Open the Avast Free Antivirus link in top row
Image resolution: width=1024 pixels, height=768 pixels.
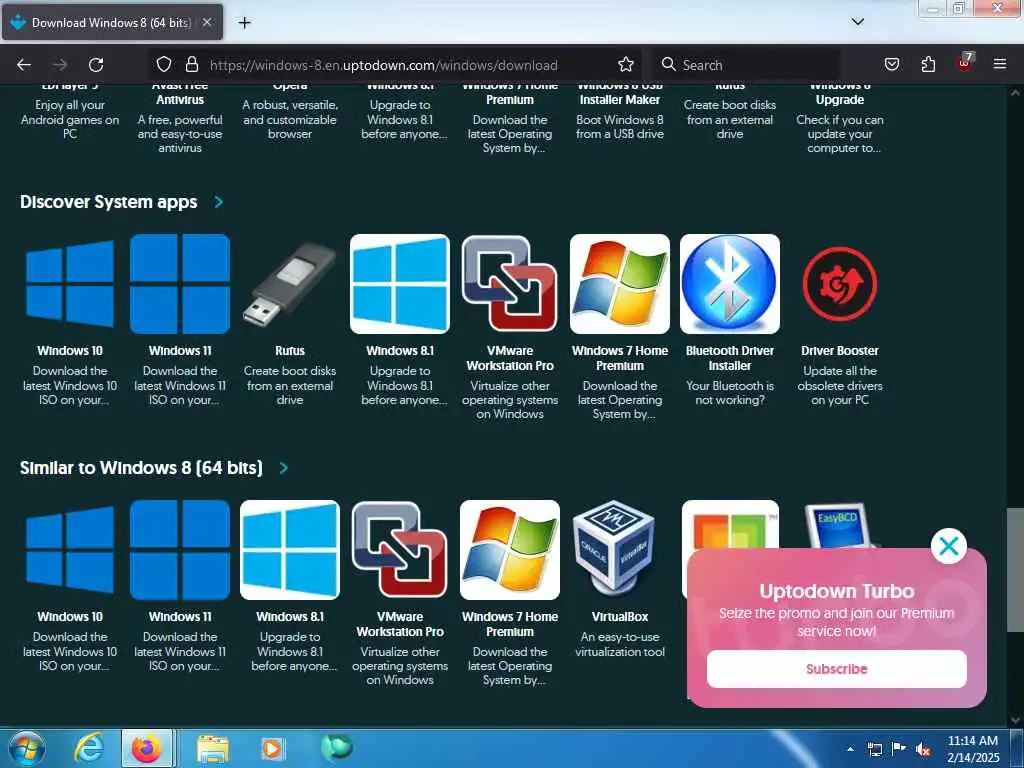[180, 93]
